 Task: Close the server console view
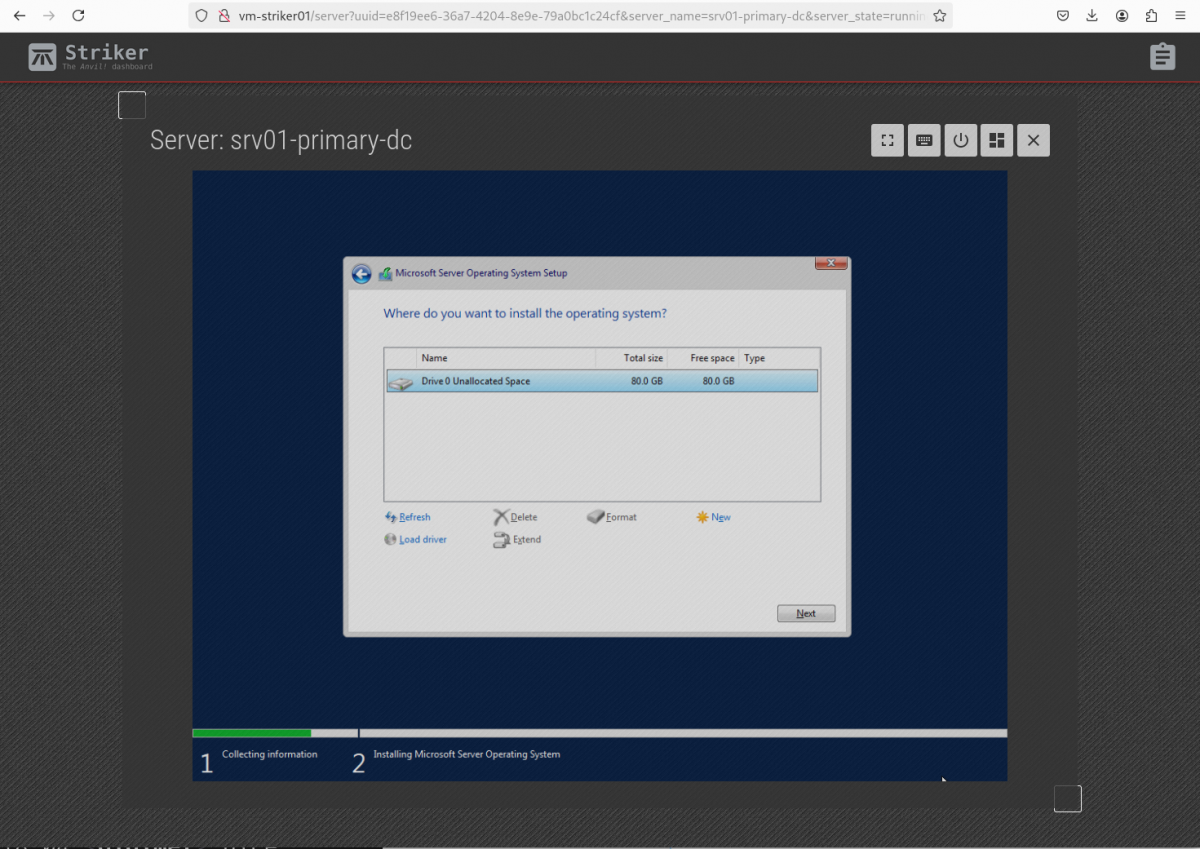pyautogui.click(x=1033, y=140)
